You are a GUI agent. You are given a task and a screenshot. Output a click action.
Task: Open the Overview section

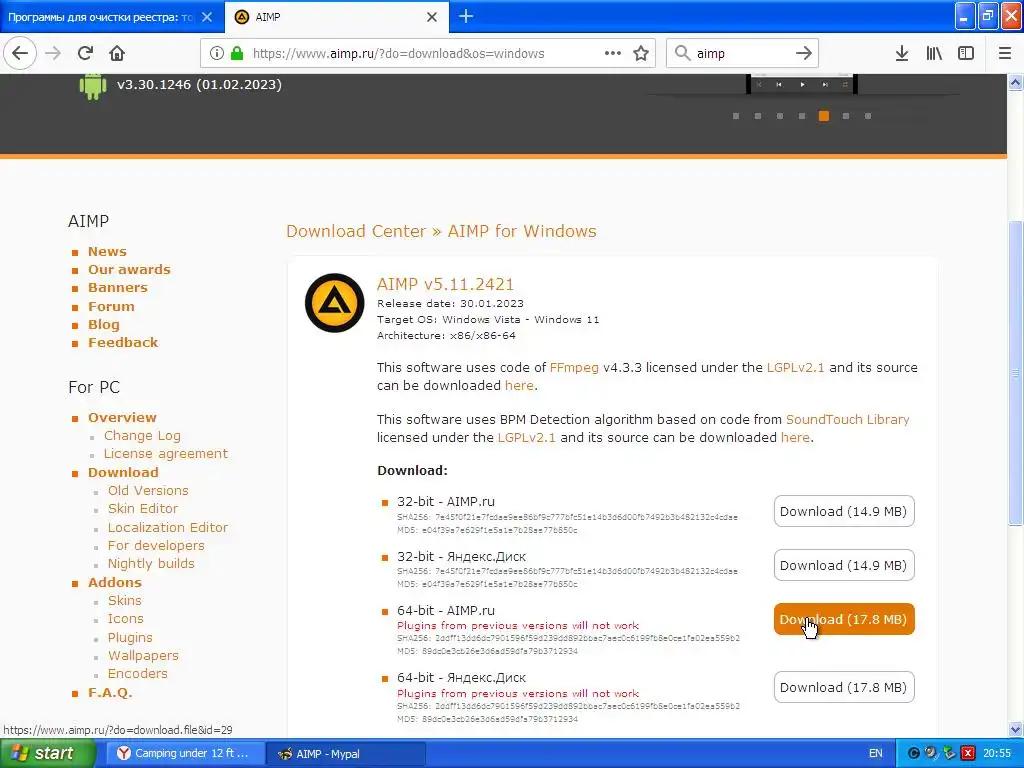coord(122,418)
